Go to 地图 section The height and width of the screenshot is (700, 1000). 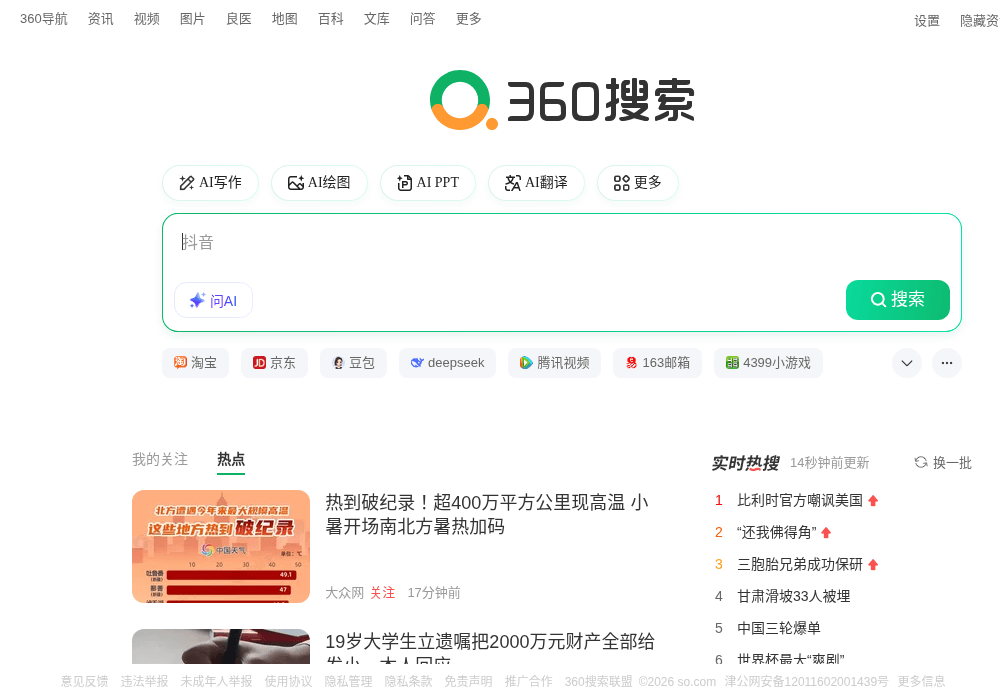[x=284, y=19]
